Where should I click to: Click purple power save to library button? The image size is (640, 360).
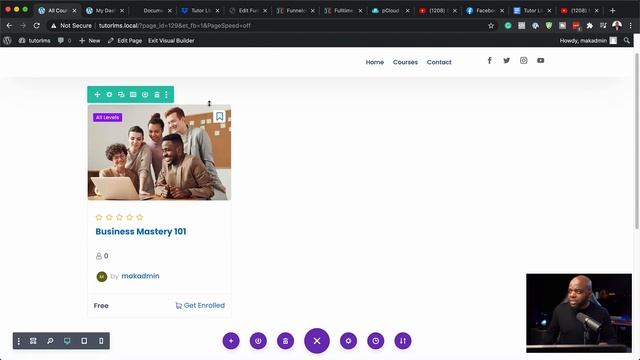tap(258, 341)
